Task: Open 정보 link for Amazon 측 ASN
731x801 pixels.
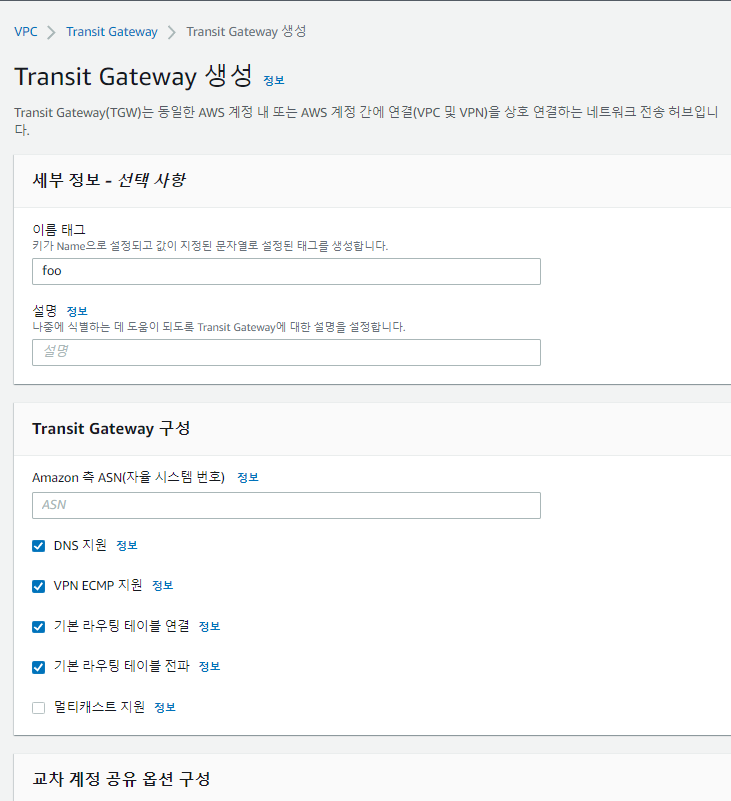Action: (248, 478)
